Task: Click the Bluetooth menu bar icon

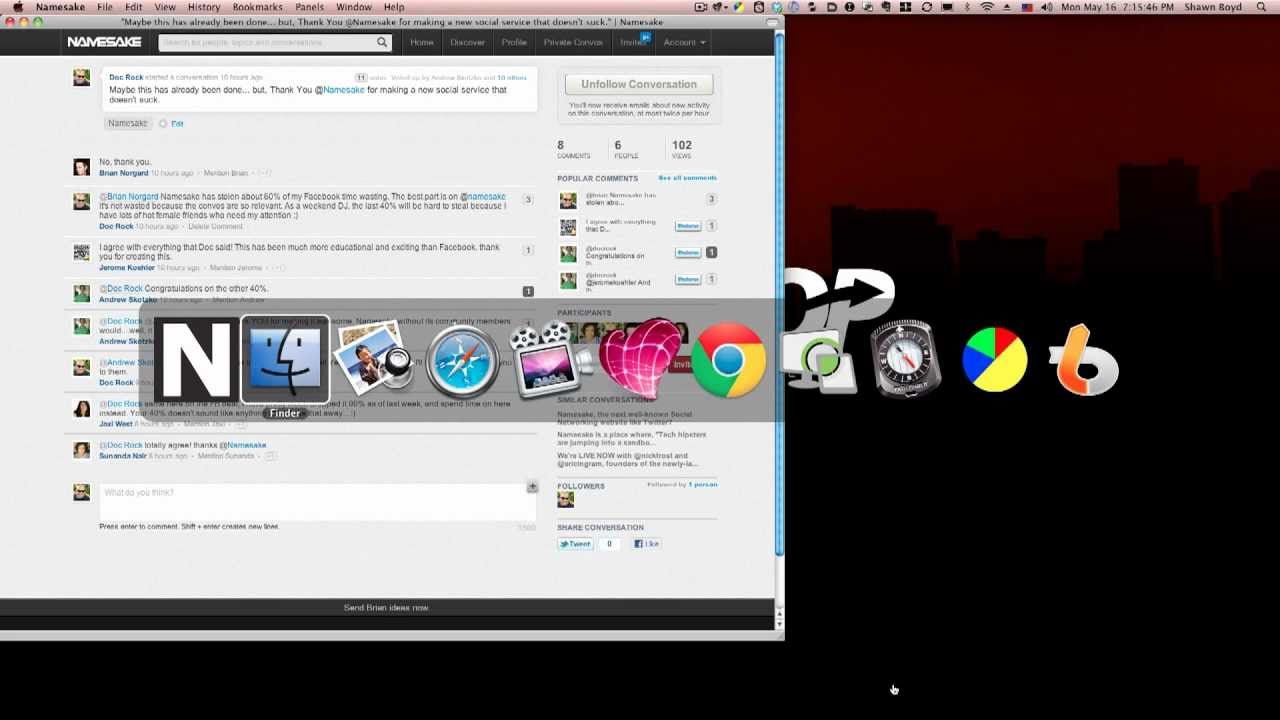Action: click(x=967, y=7)
